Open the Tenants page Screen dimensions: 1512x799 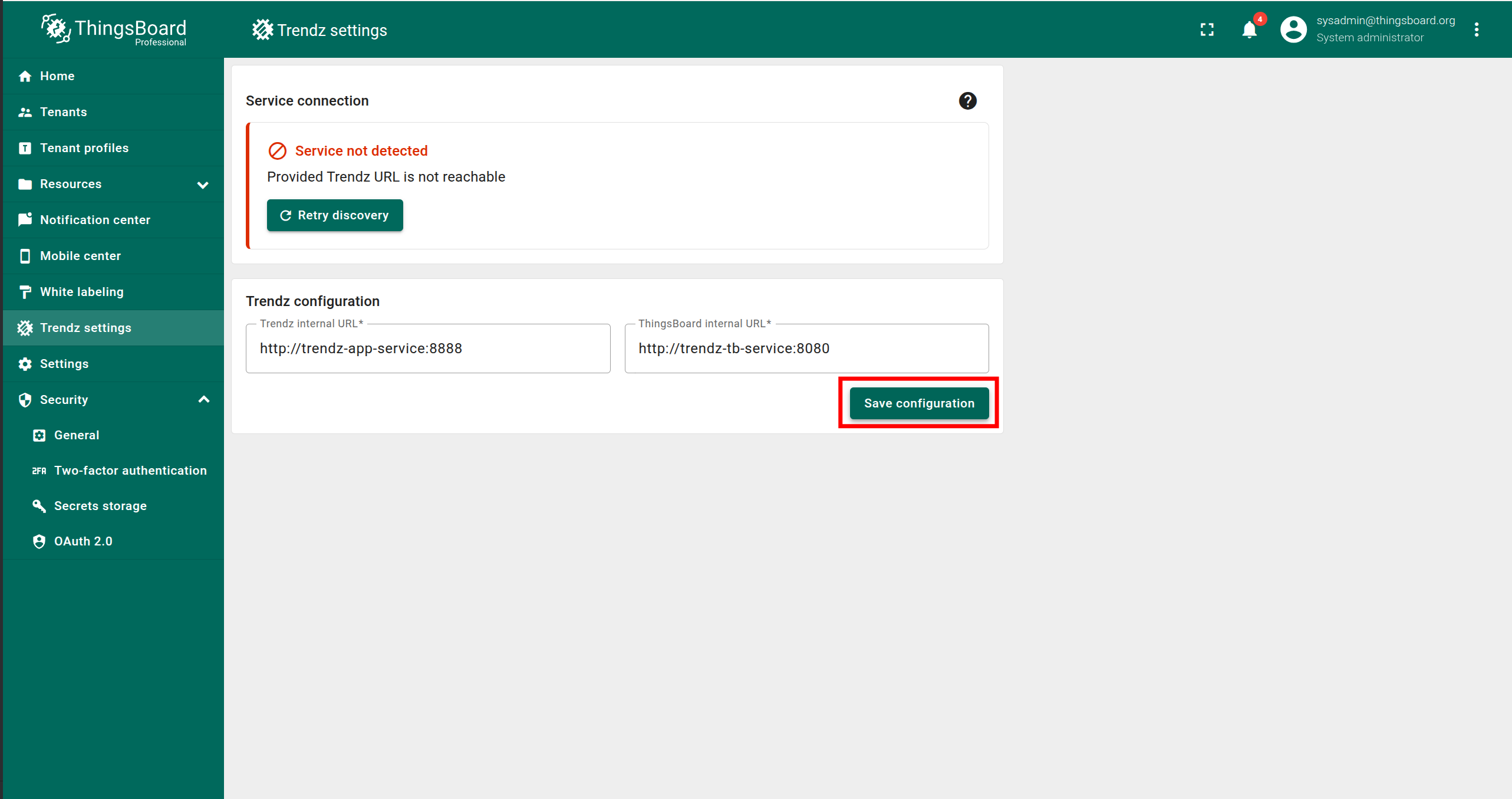click(63, 112)
